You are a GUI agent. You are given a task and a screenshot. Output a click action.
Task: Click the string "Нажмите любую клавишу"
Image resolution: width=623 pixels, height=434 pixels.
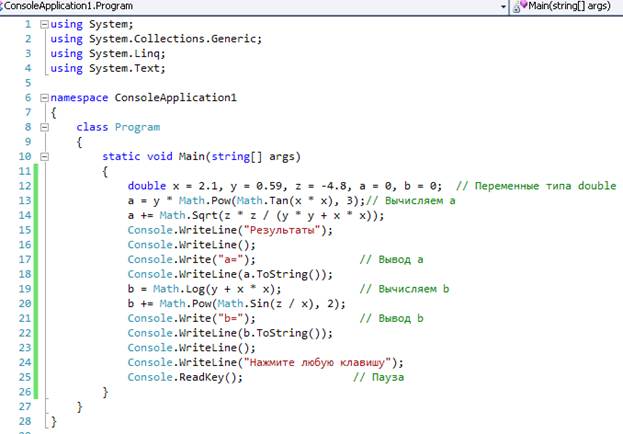[317, 362]
